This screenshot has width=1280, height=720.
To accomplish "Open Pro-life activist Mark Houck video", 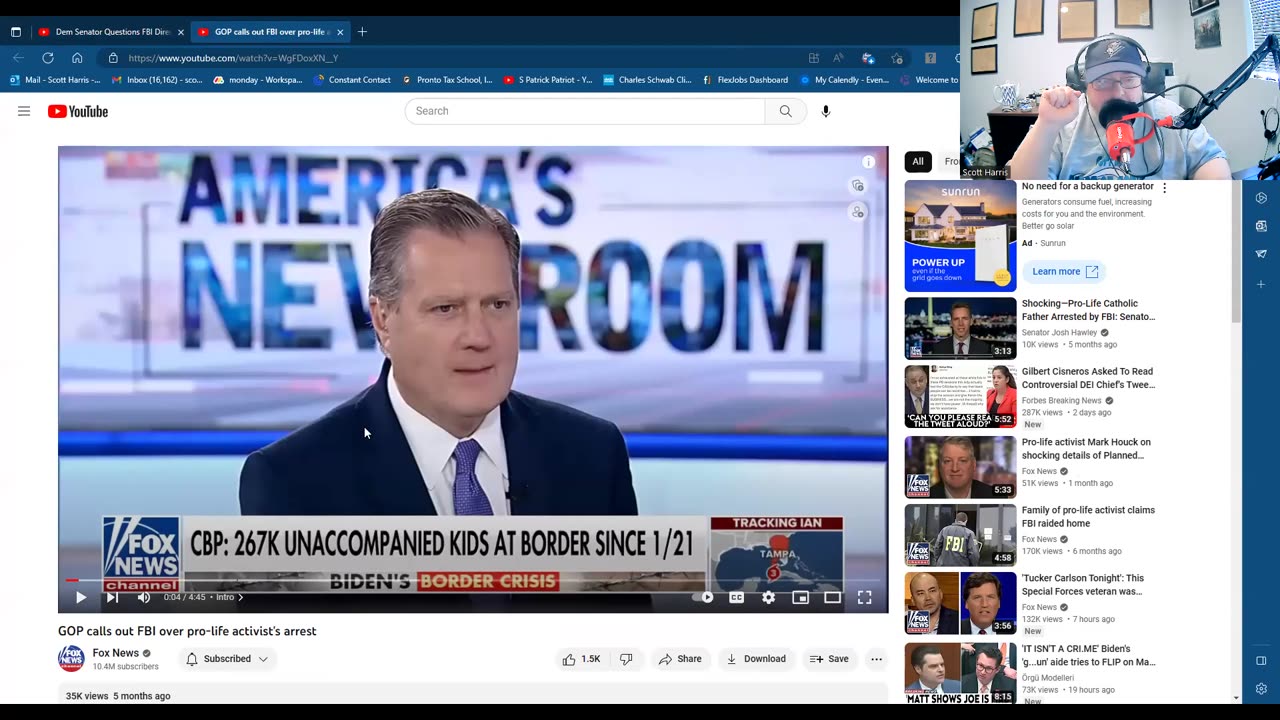I will coord(1086,448).
